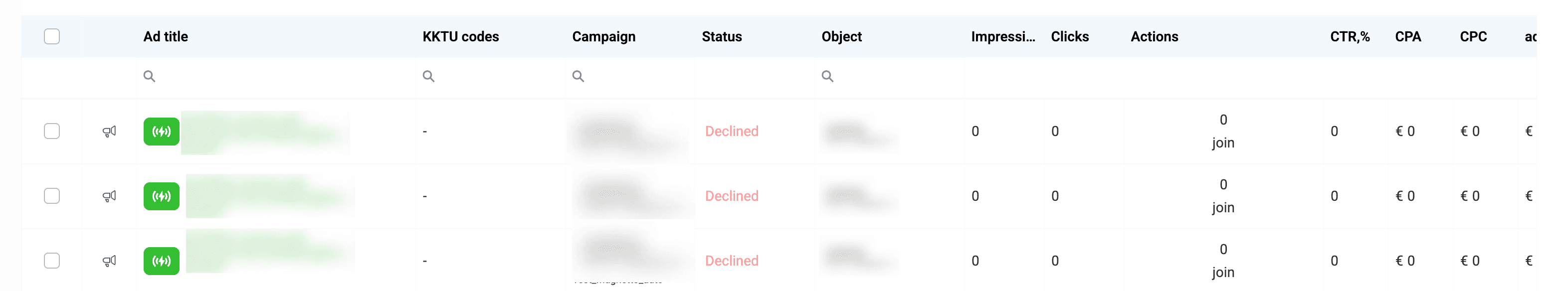The width and height of the screenshot is (1568, 291).
Task: Check the third ad row checkbox
Action: coord(52,261)
